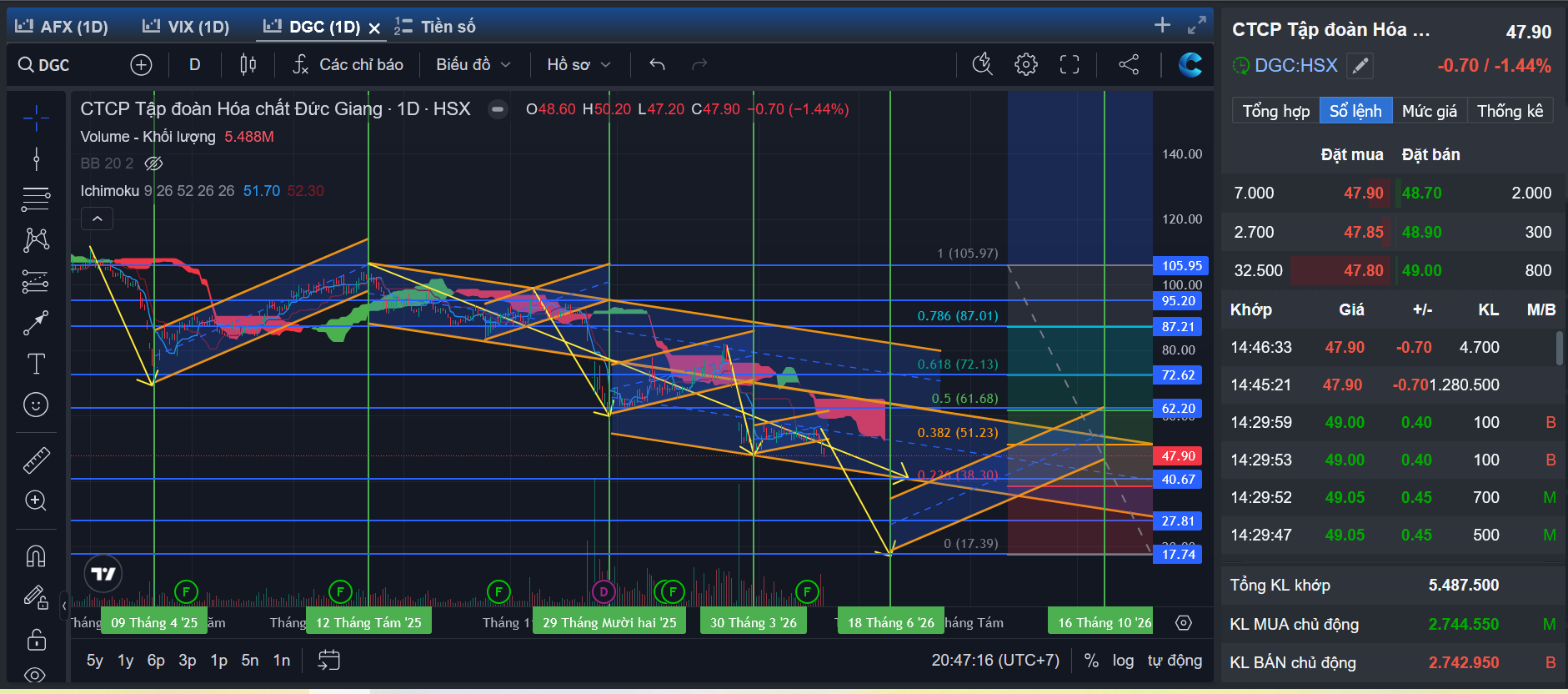Select the Sổ lệnh tab
Screen dimensions: 1568x694
pyautogui.click(x=1355, y=111)
